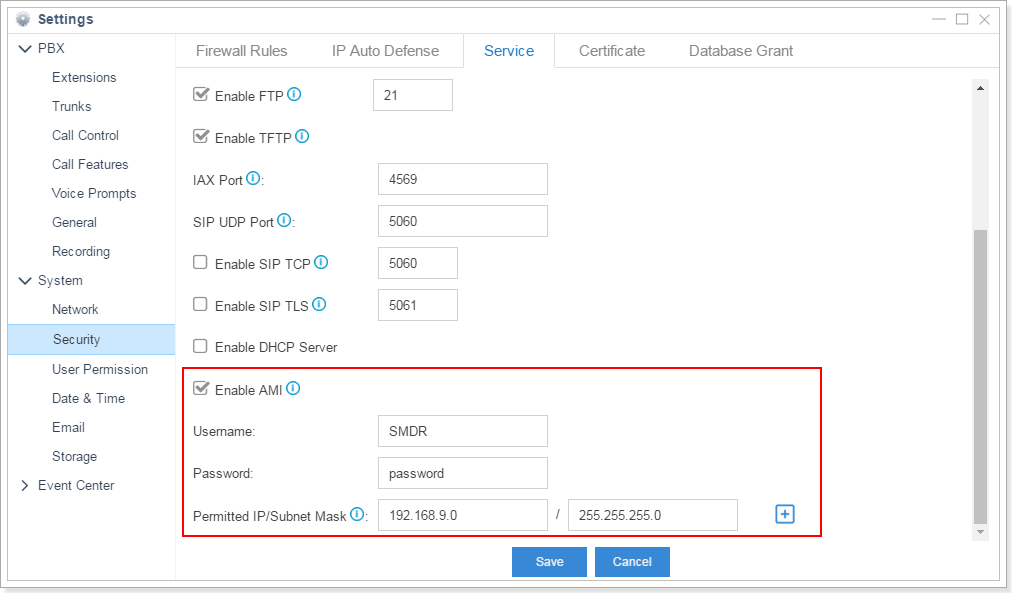Switch to the Firewall Rules tab

241,51
